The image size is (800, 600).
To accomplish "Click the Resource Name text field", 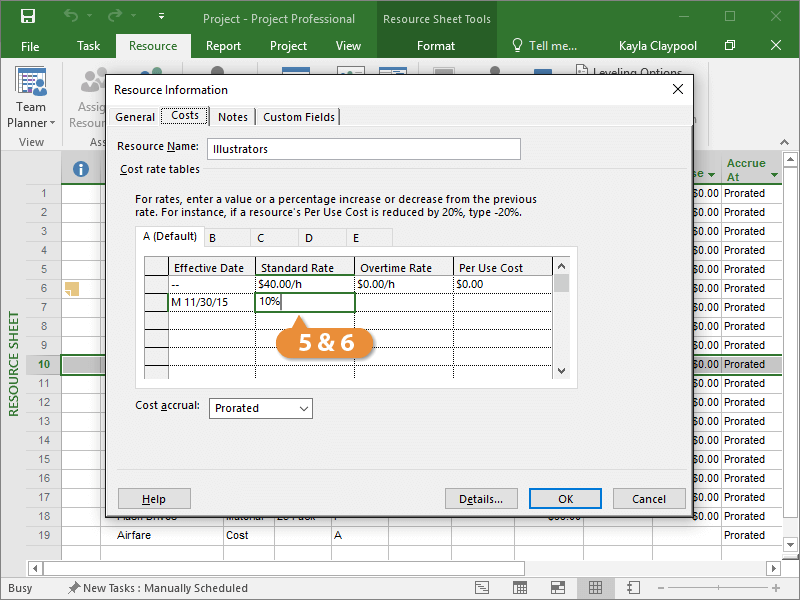I will [364, 149].
